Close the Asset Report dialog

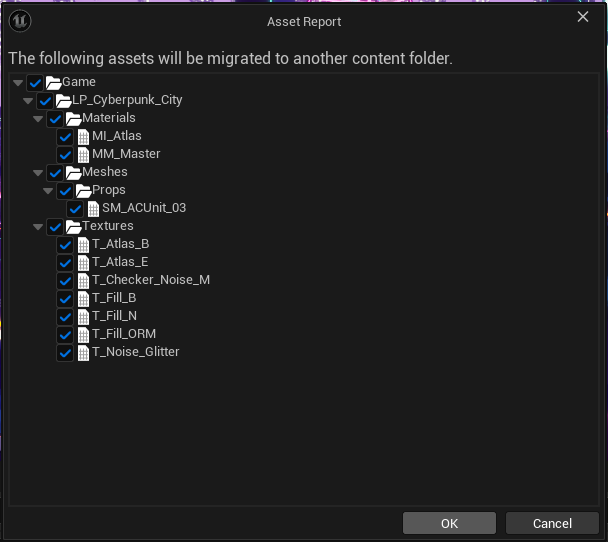583,16
